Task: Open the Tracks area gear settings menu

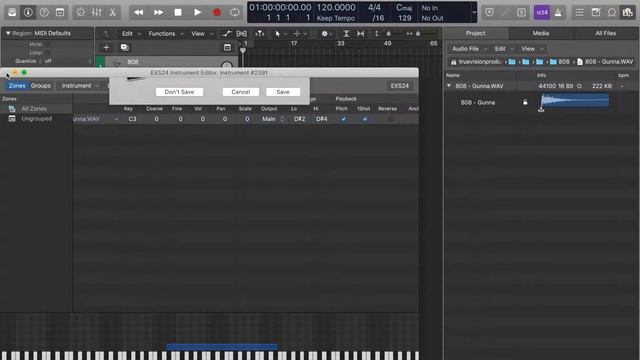Action: click(326, 33)
